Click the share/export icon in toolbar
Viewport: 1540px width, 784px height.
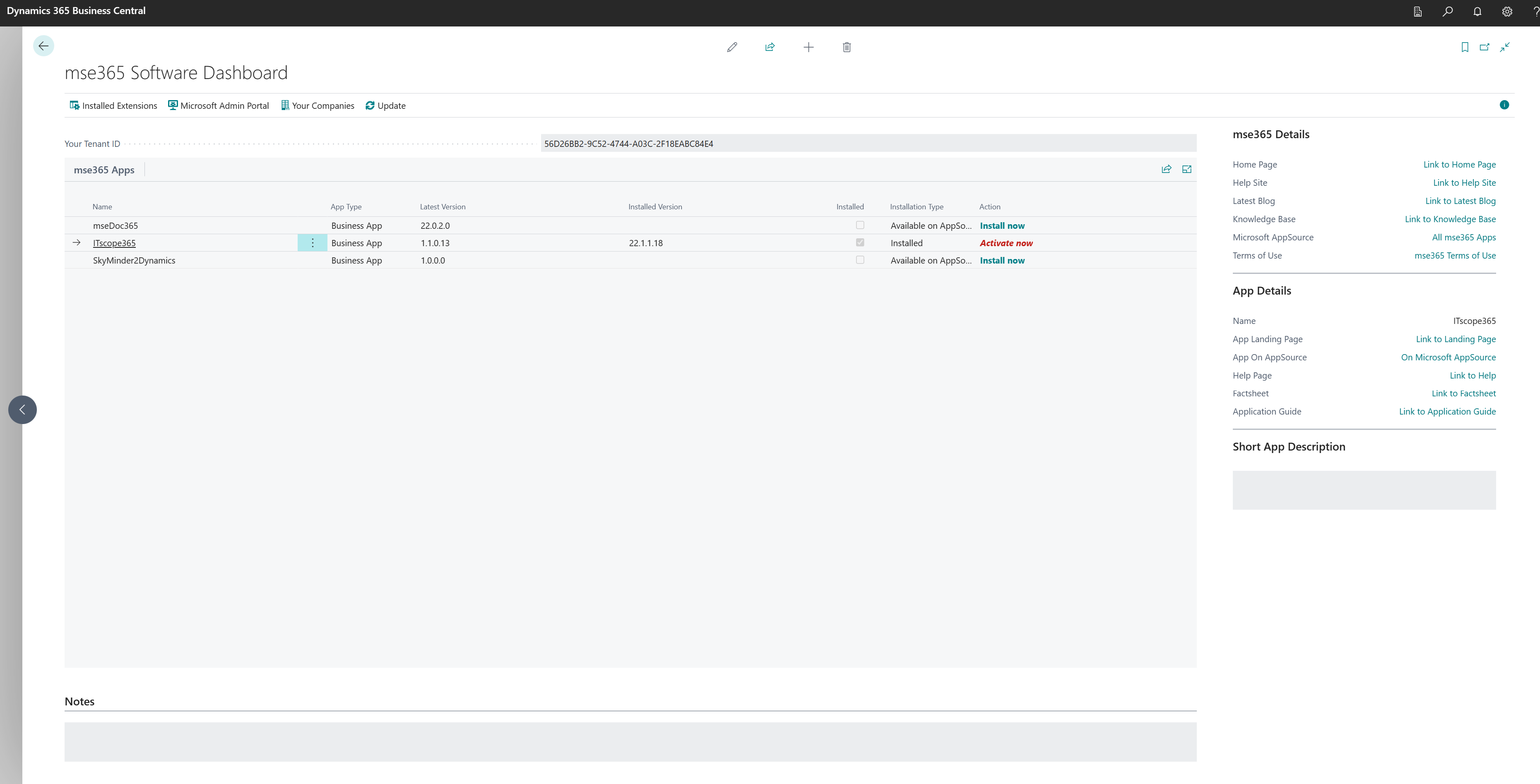(770, 47)
